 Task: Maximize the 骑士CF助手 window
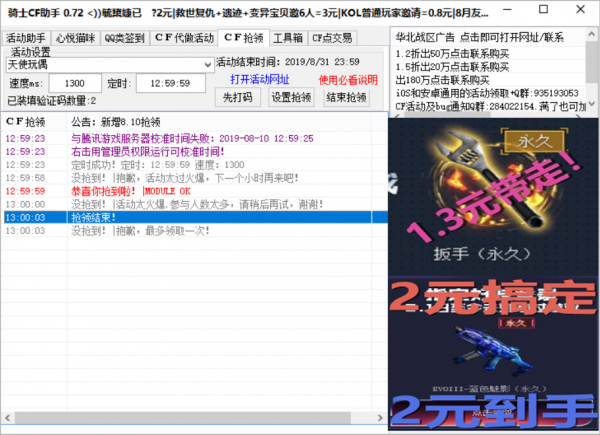[543, 10]
